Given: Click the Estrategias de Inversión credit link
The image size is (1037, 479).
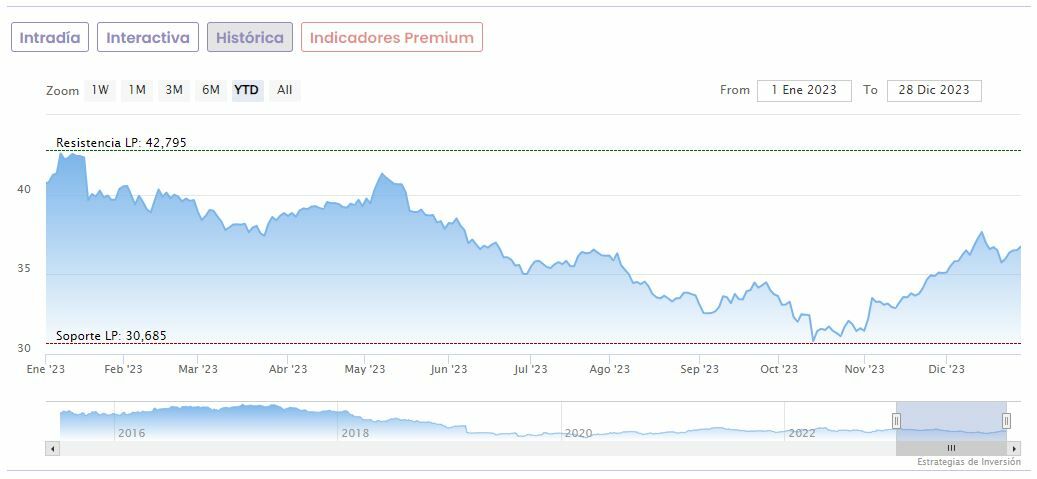Looking at the screenshot, I should [x=968, y=462].
